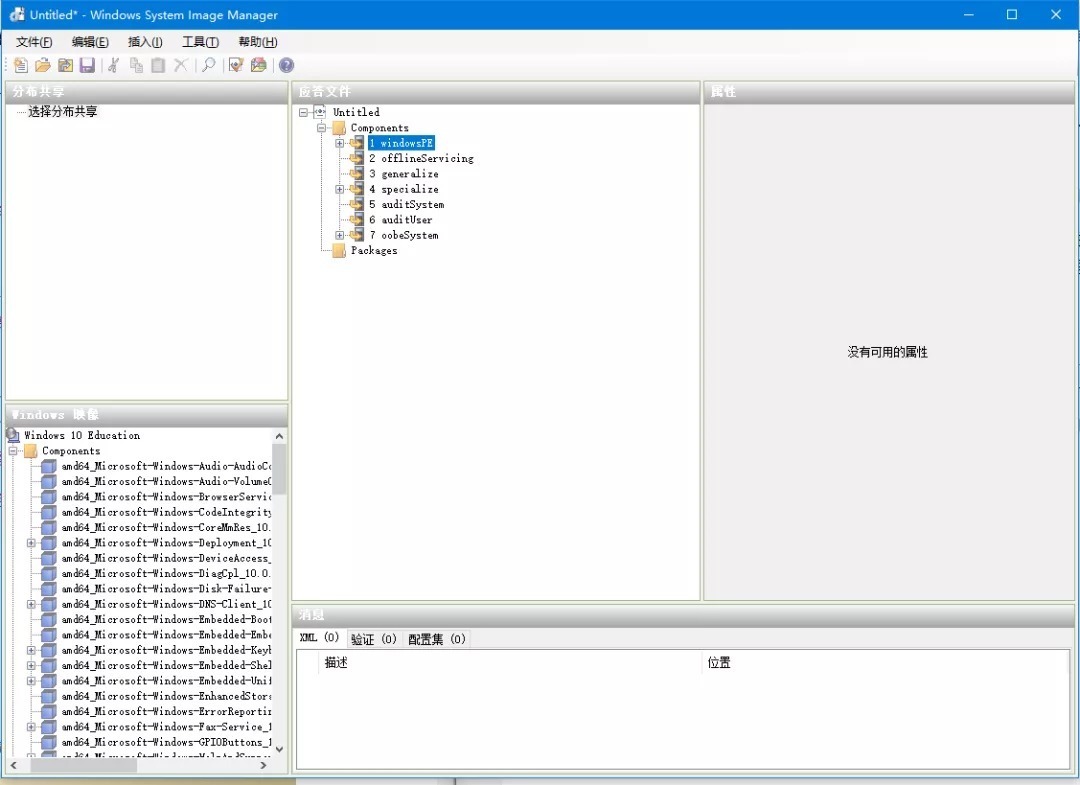The height and width of the screenshot is (785, 1080).
Task: Save the answer file with floppy icon
Action: (x=87, y=65)
